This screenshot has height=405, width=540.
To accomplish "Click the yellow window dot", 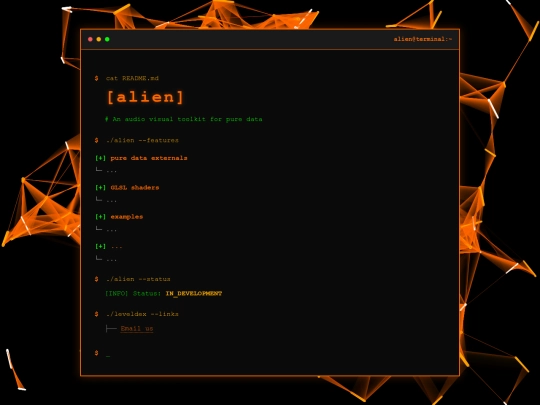I will click(99, 39).
